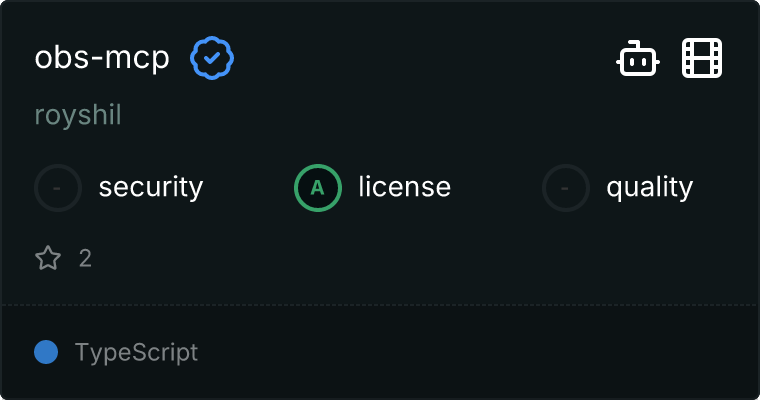Click the blue verified badge beside obs-mcp
The image size is (760, 400).
tap(212, 59)
